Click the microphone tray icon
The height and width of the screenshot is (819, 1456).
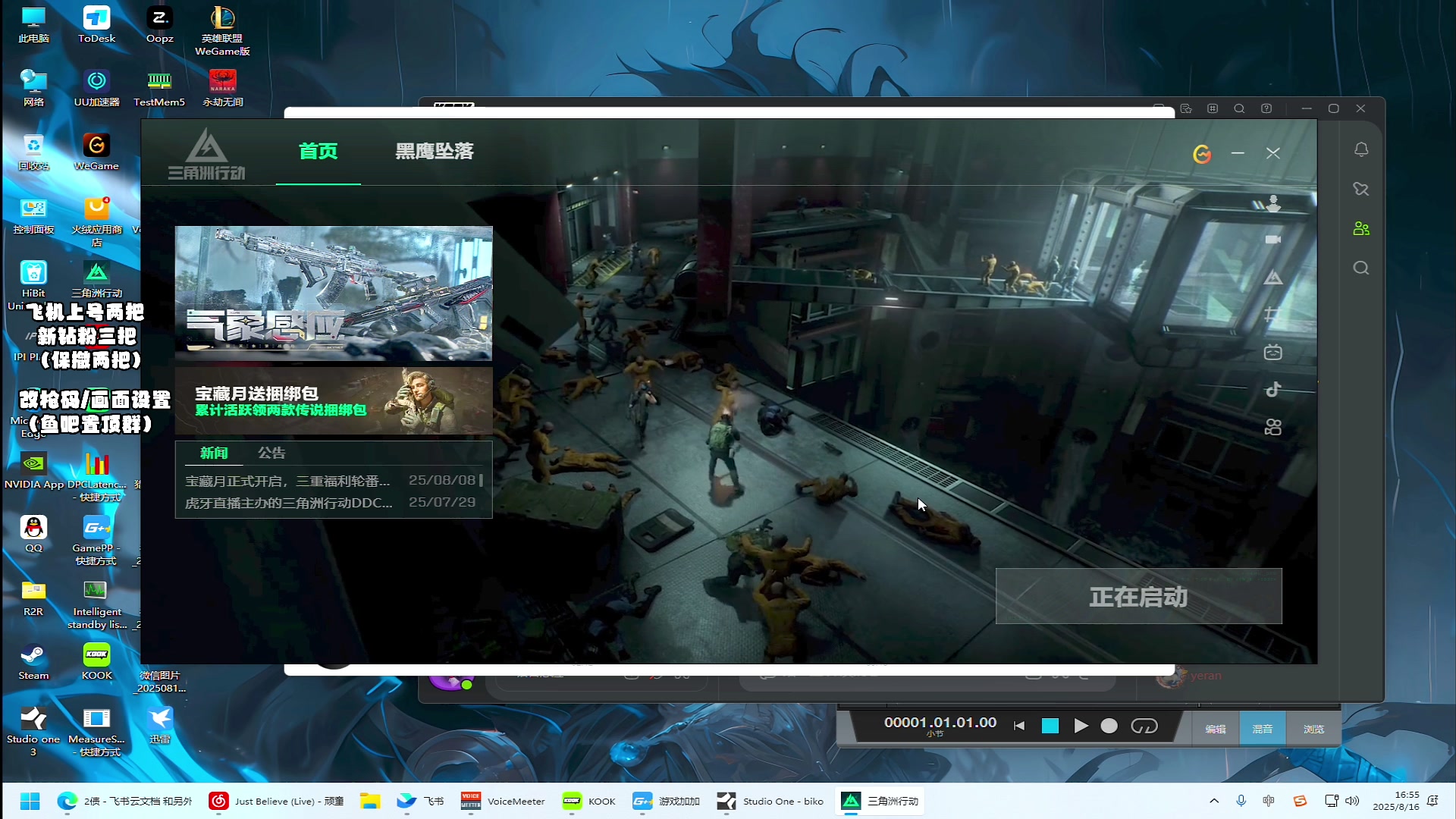pyautogui.click(x=1241, y=801)
